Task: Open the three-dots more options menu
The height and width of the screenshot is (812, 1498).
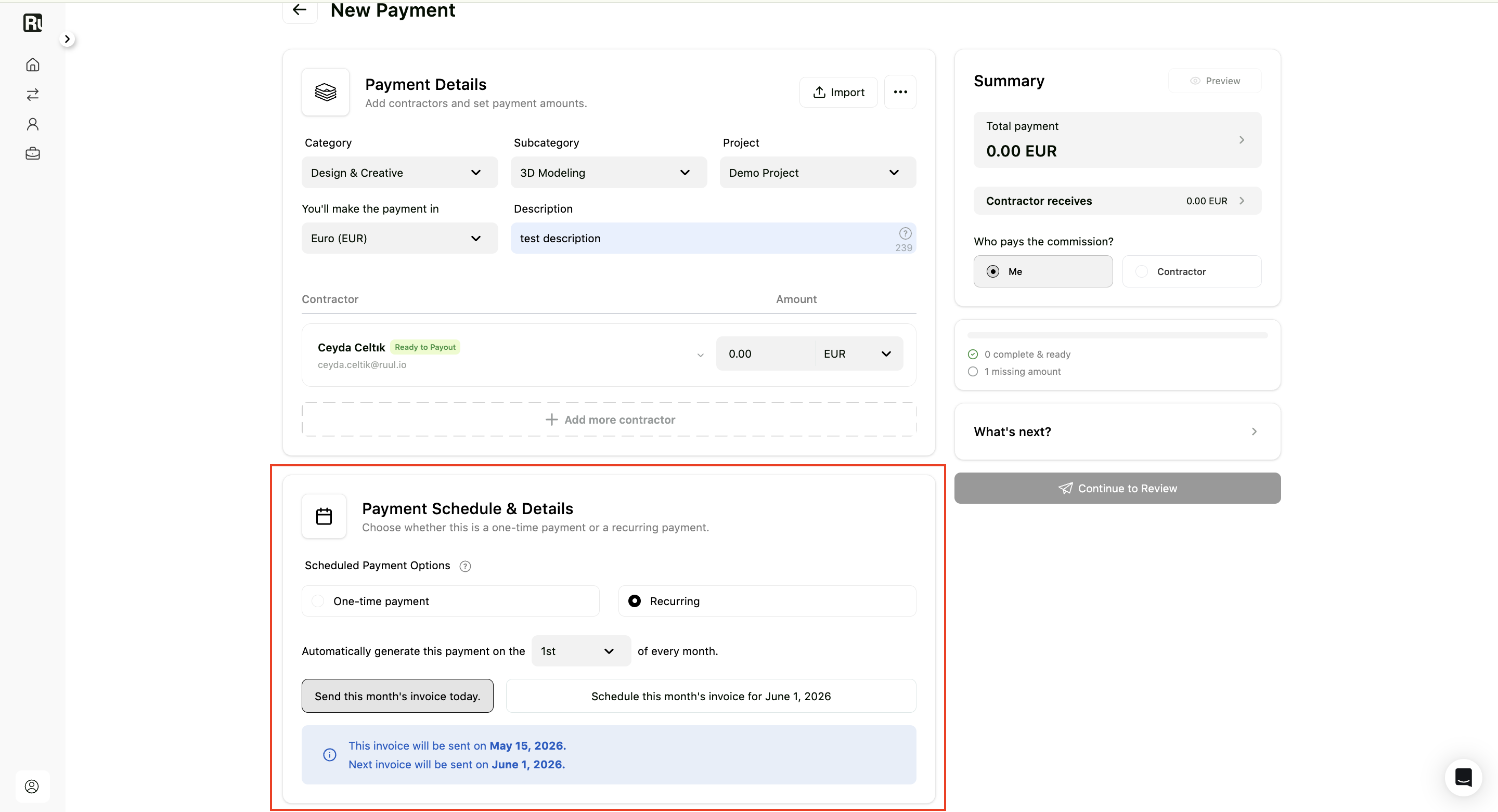Action: pyautogui.click(x=900, y=92)
